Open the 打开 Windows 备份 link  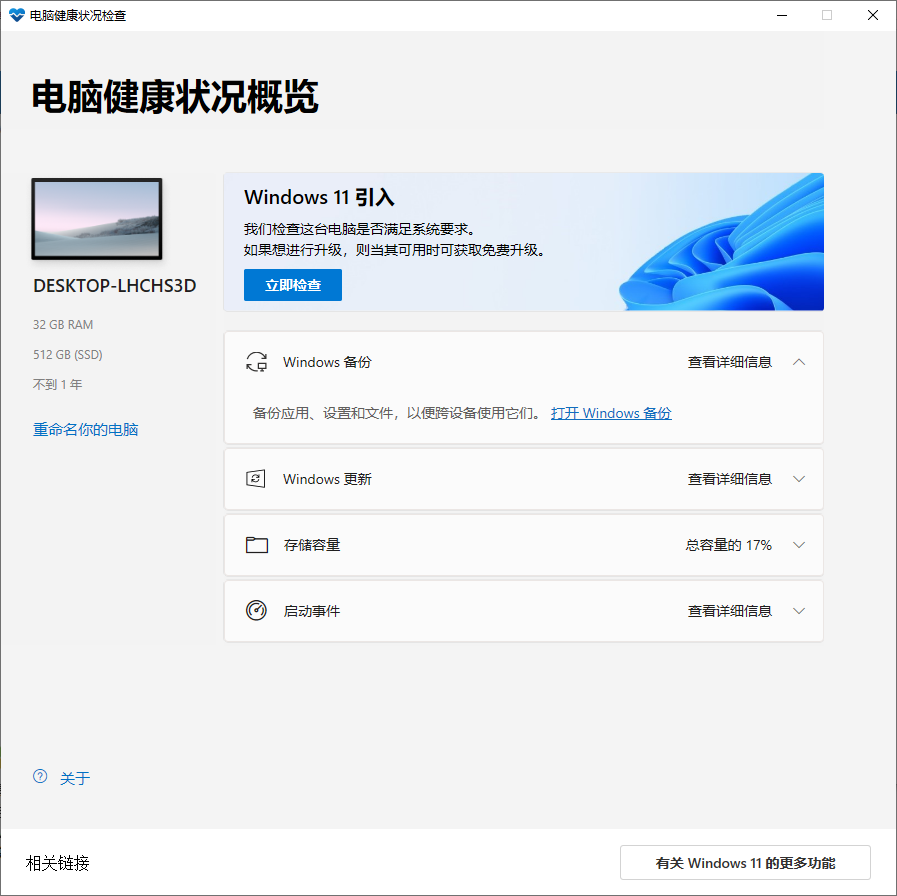coord(611,413)
